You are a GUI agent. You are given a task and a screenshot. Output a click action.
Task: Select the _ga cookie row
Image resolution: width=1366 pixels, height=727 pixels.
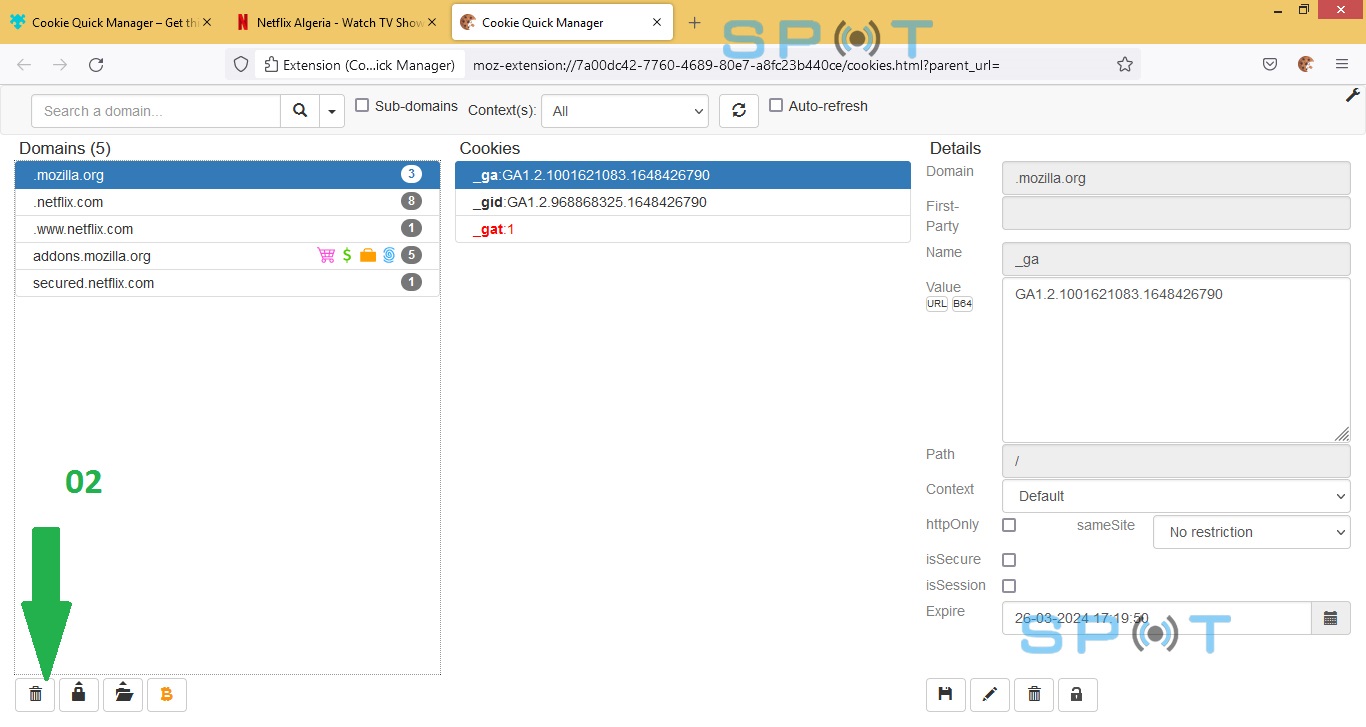pyautogui.click(x=683, y=175)
